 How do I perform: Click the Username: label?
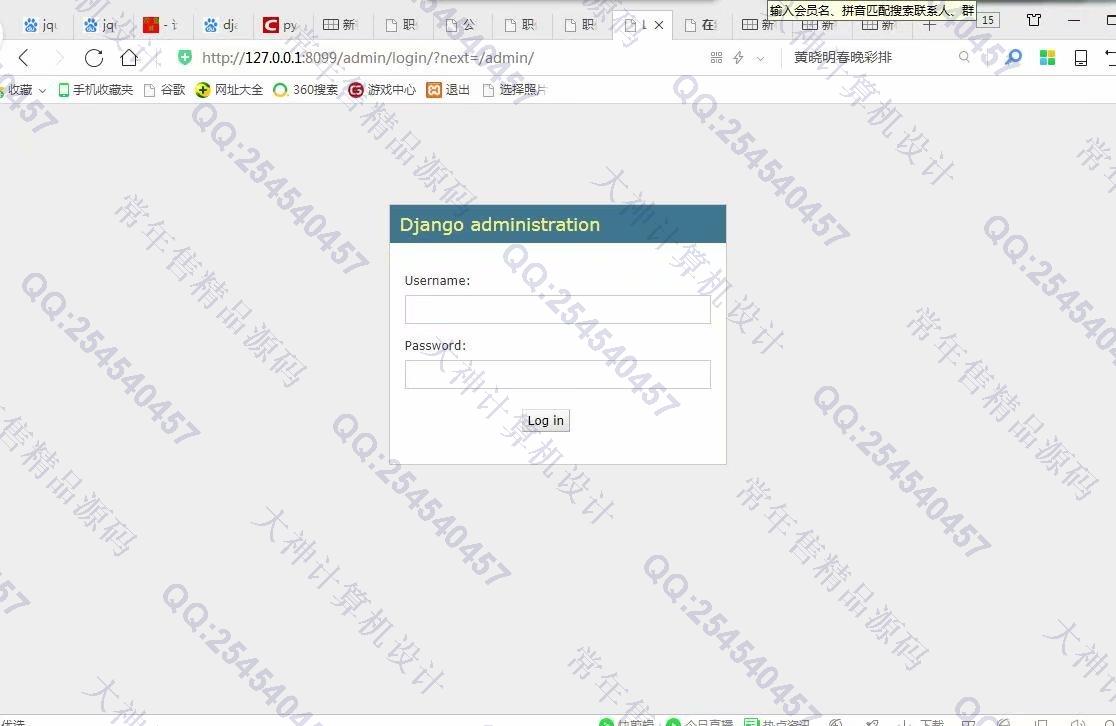point(438,280)
